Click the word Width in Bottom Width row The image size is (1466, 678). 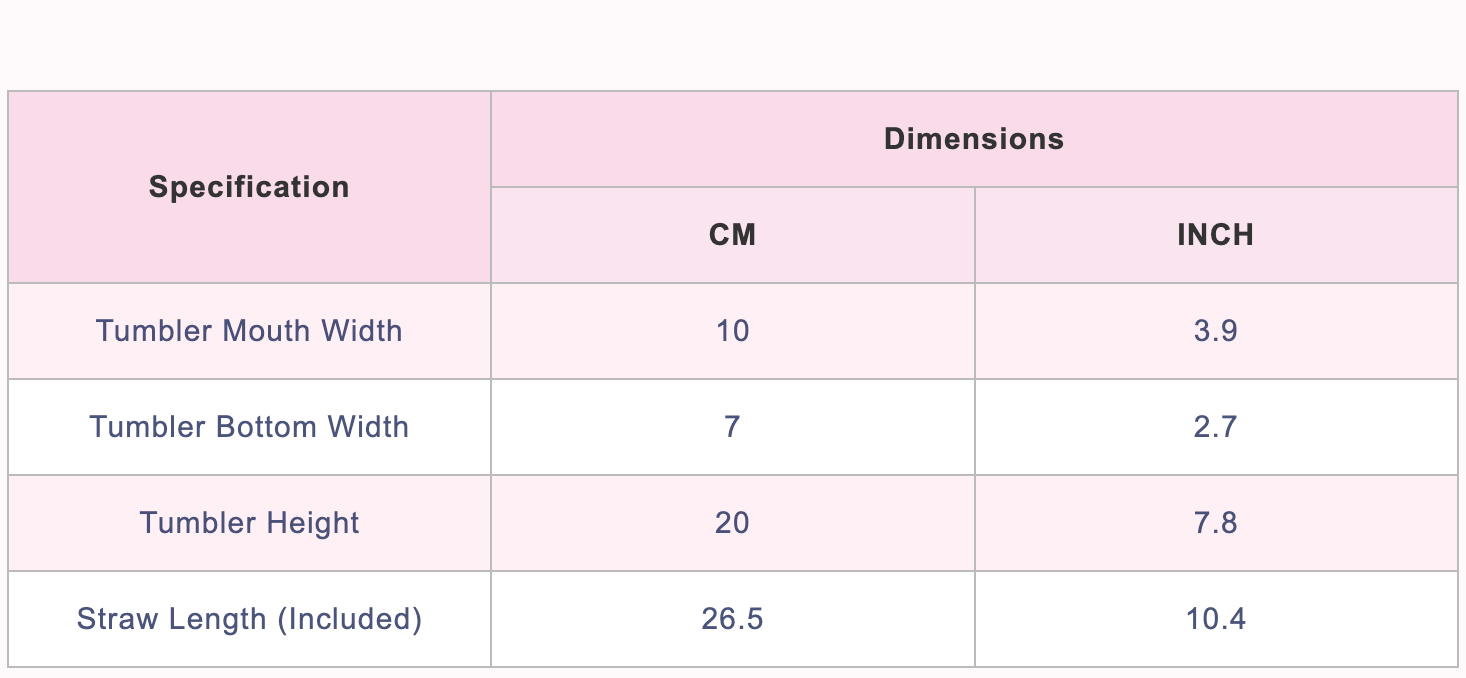coord(368,427)
